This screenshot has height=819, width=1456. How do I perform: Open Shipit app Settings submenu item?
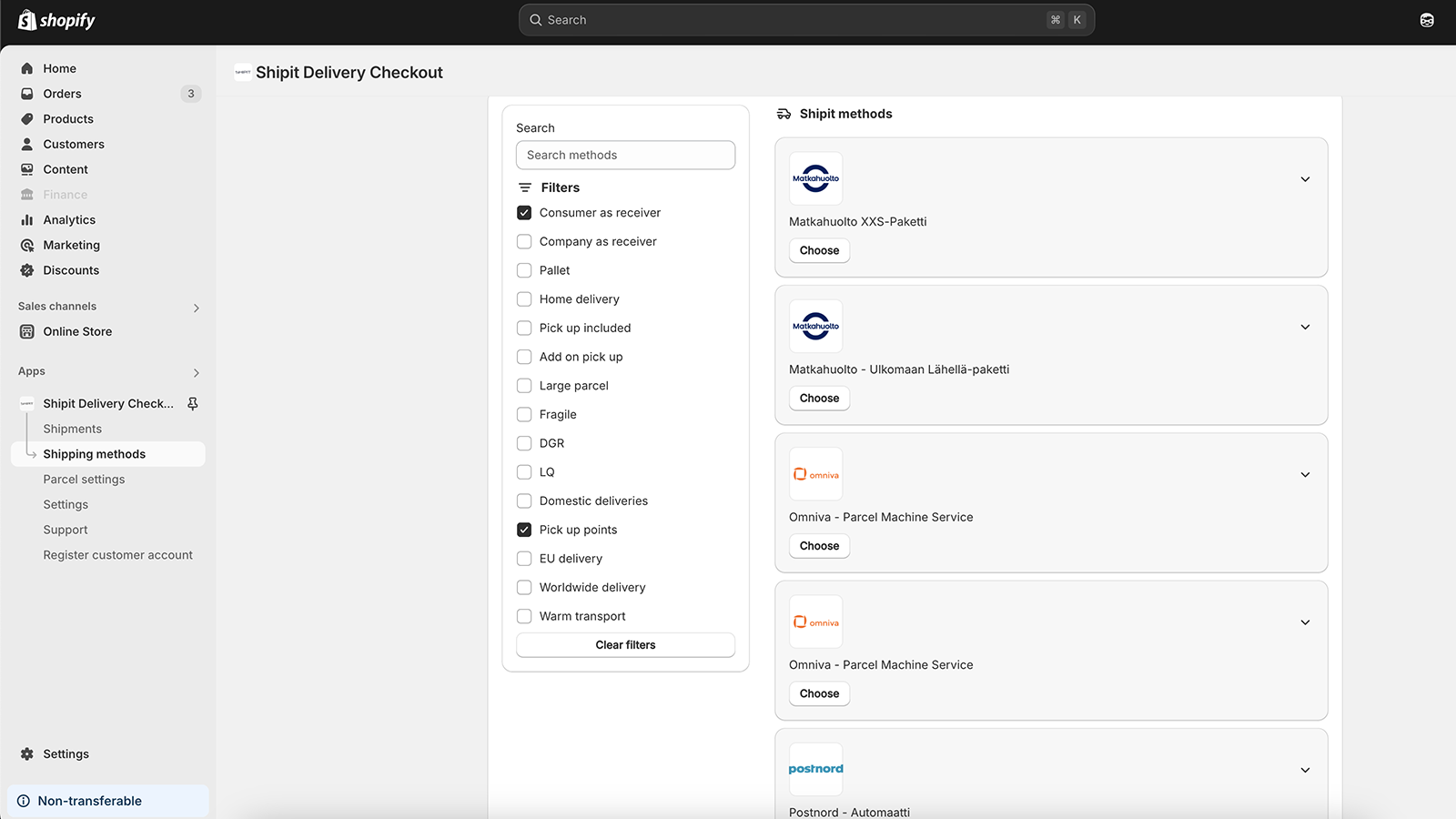click(x=66, y=504)
